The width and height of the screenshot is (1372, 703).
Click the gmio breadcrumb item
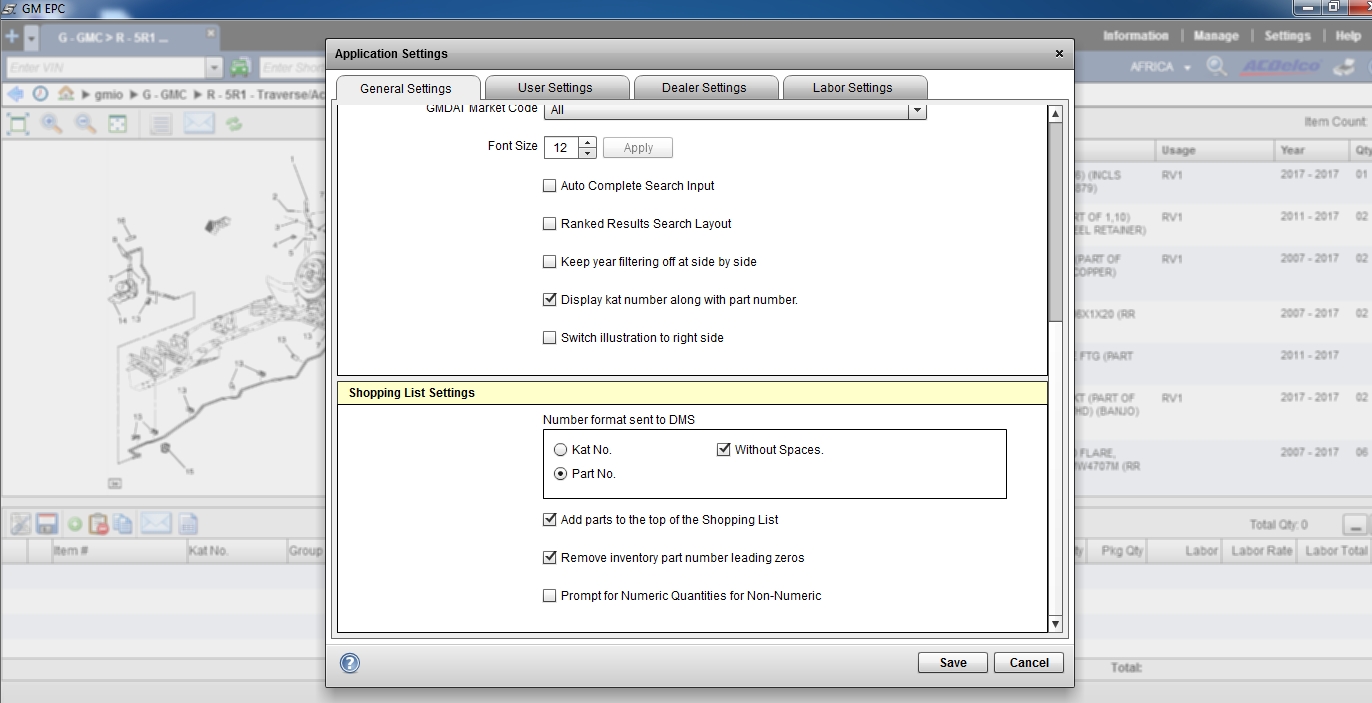click(x=109, y=94)
